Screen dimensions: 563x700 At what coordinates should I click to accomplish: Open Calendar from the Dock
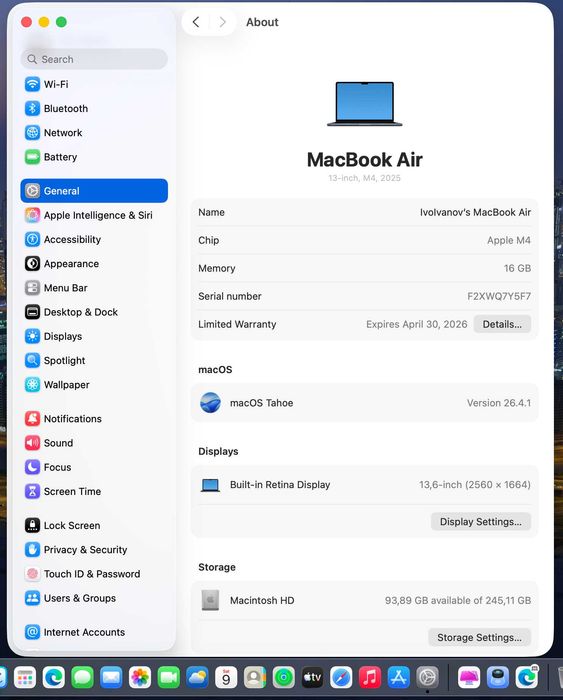(226, 677)
